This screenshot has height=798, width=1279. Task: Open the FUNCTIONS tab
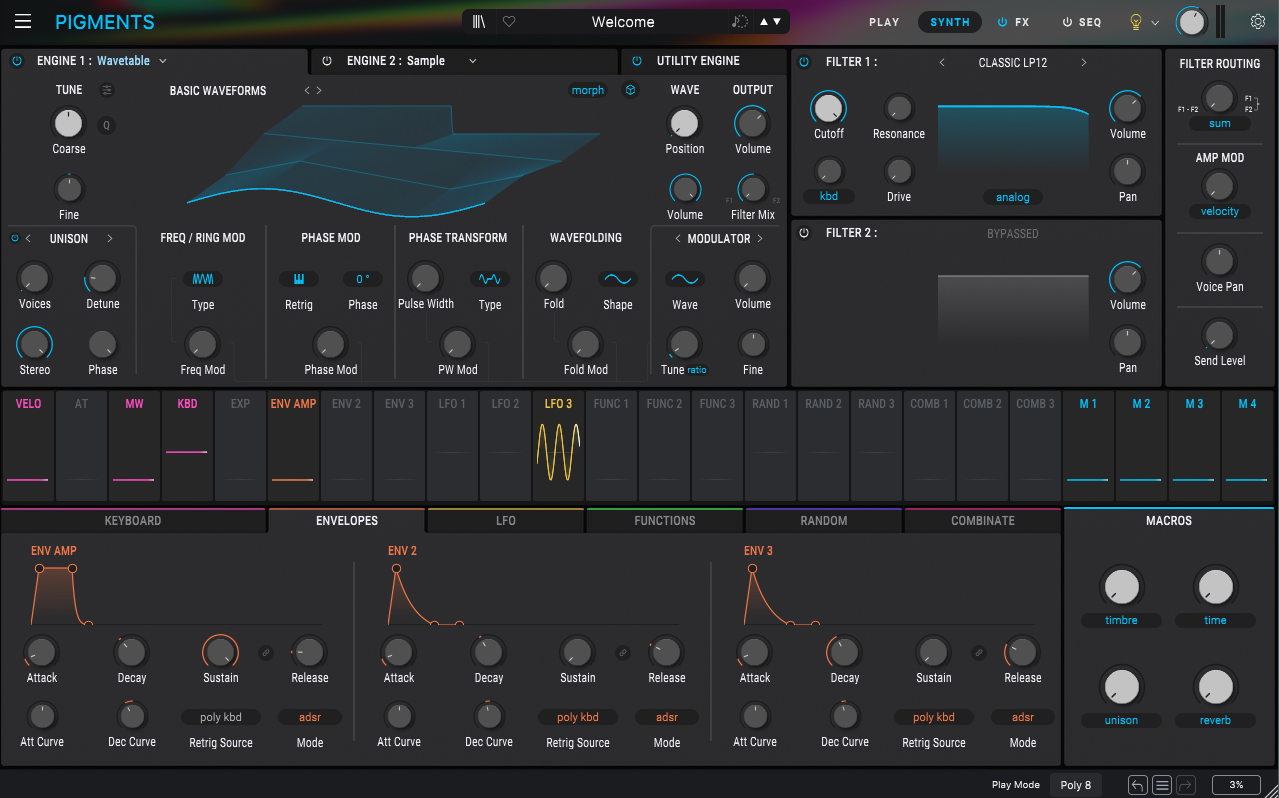[x=664, y=521]
